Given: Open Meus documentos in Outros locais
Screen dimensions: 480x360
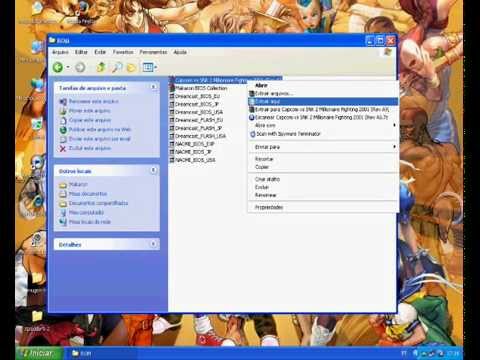Looking at the screenshot, I should [x=88, y=194].
